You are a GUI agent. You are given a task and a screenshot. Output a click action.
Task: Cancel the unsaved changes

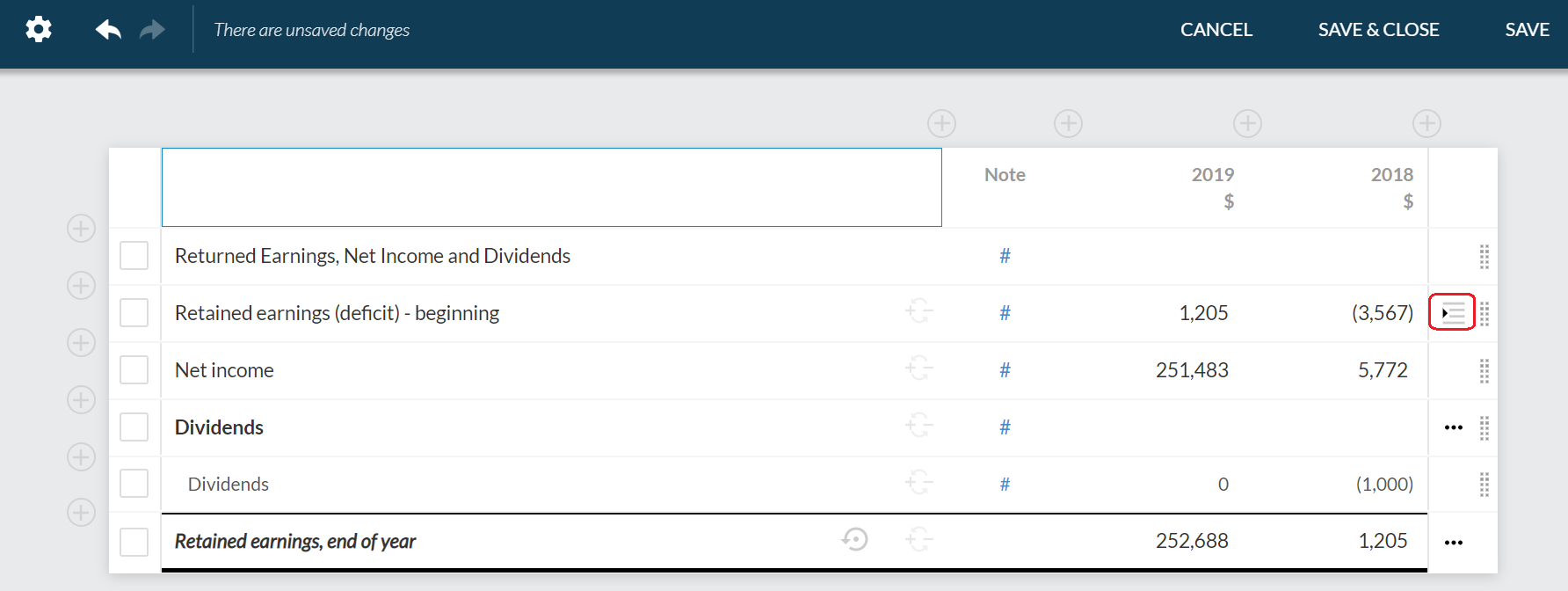[x=1216, y=30]
